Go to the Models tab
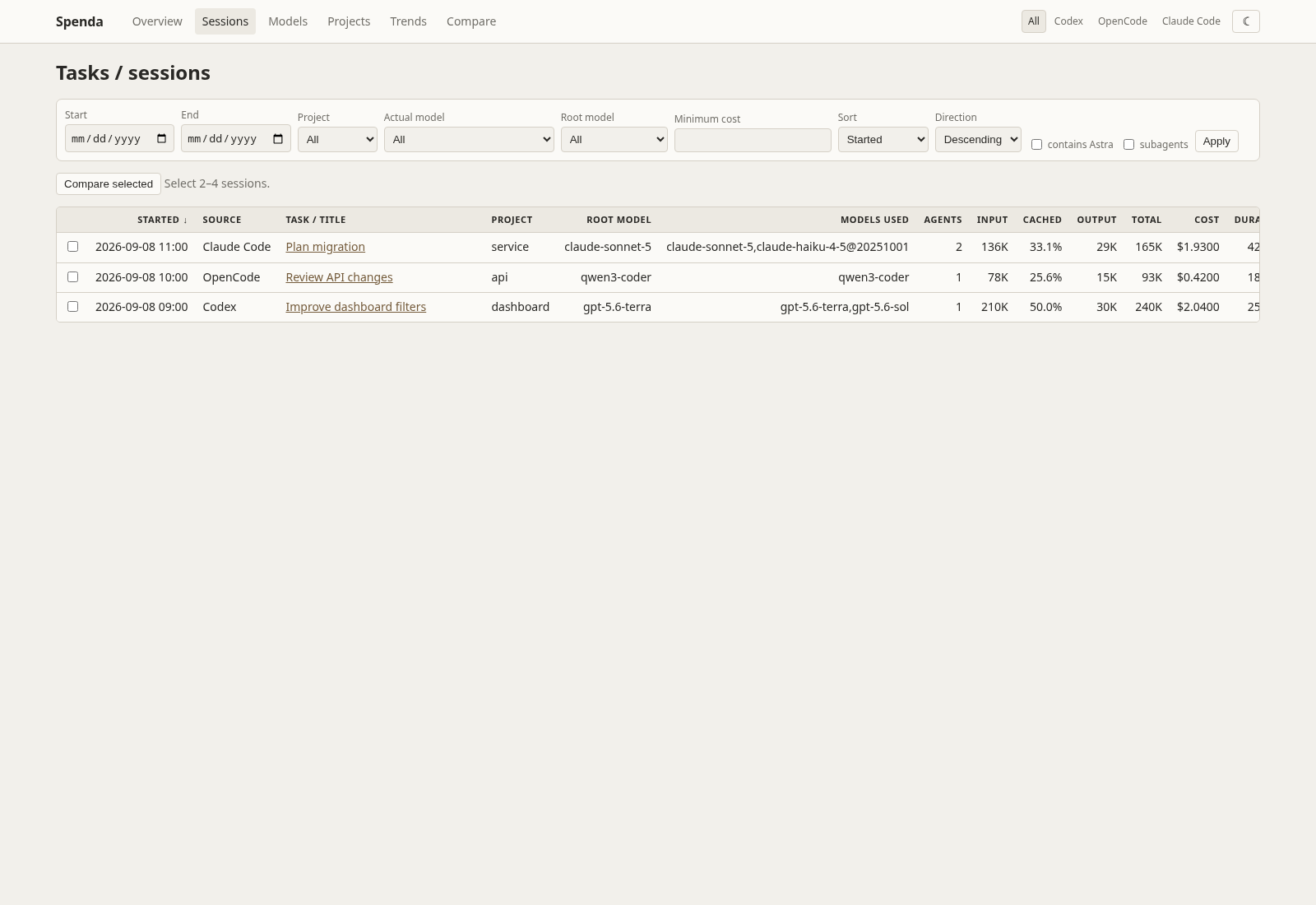 tap(288, 21)
